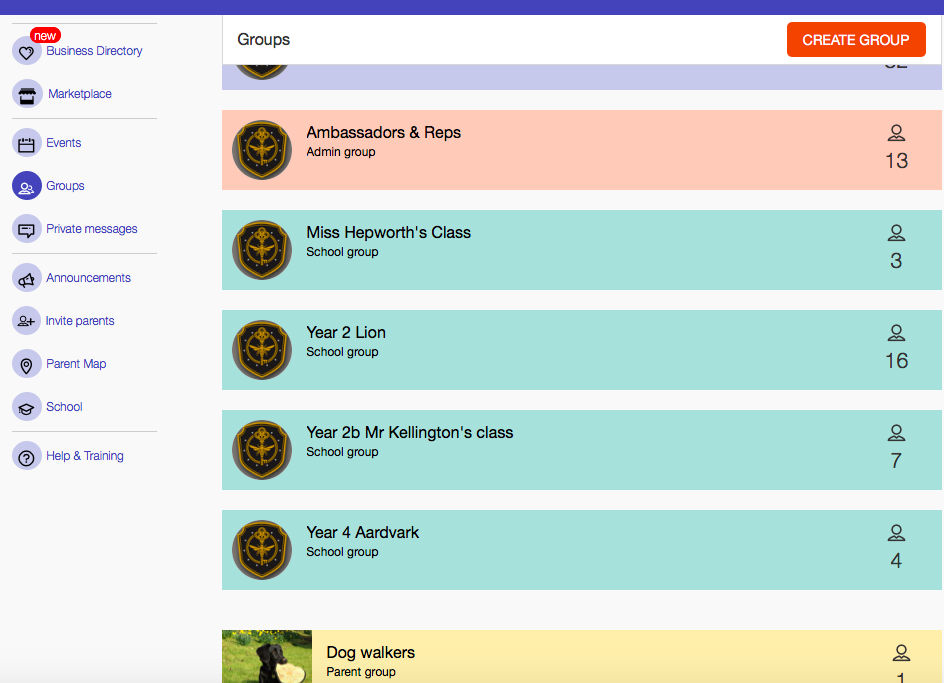
Task: Click member icon in Year 2 Lion row
Action: click(x=896, y=332)
